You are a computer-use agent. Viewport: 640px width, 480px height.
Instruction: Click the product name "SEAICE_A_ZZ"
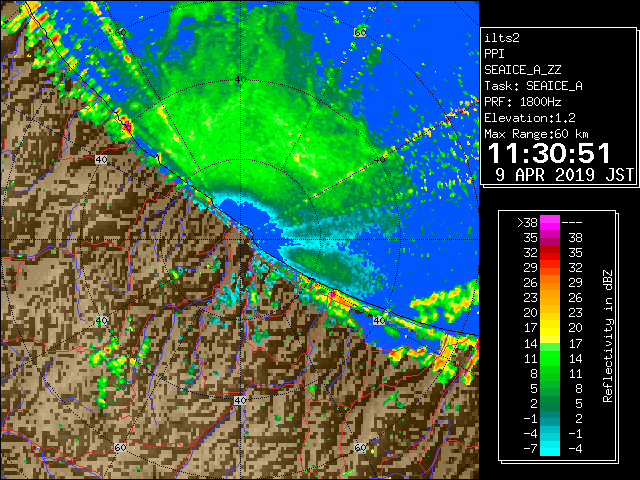click(522, 70)
